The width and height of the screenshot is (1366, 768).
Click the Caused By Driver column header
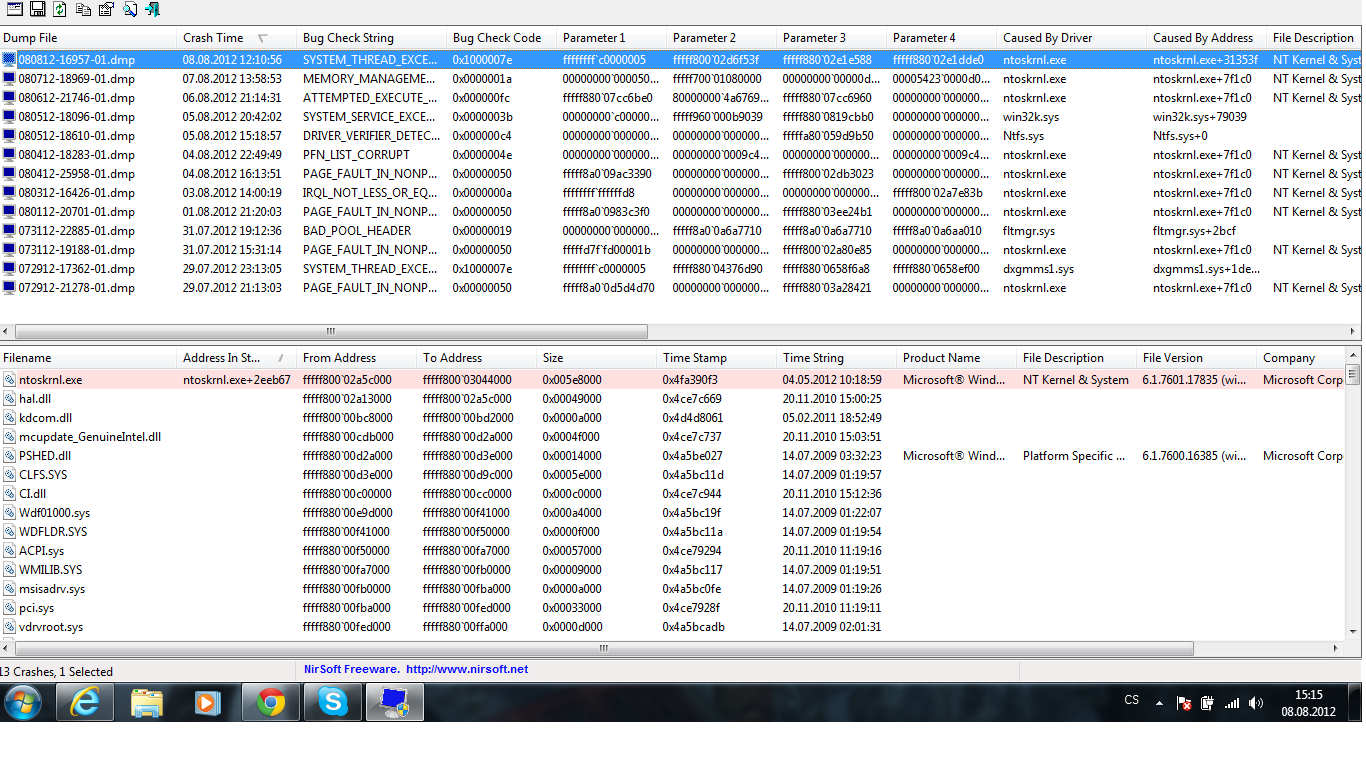pos(1072,38)
